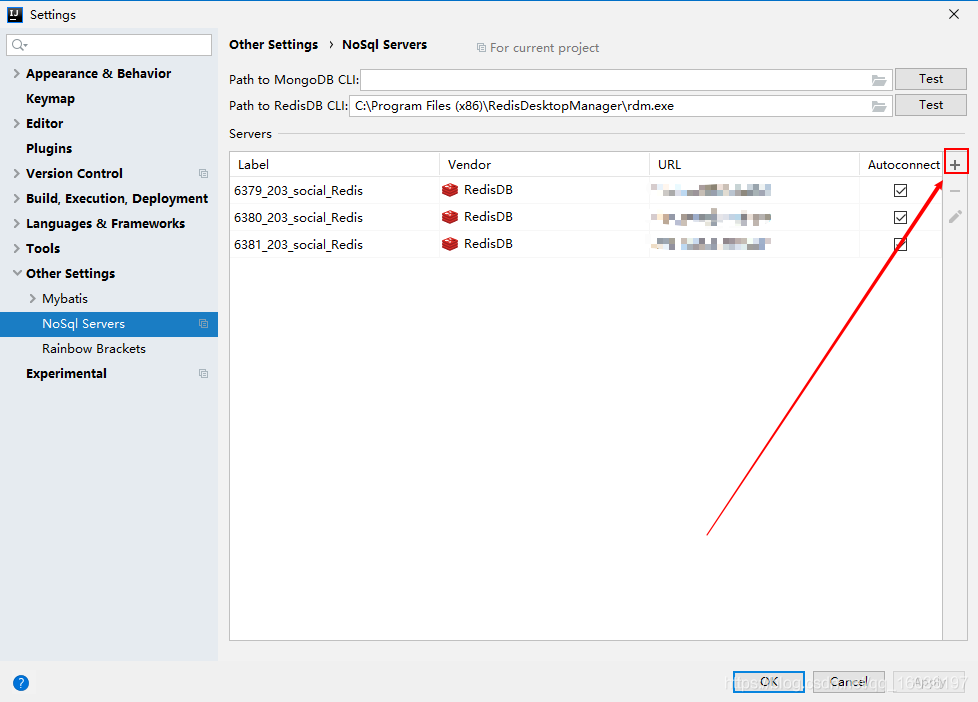978x702 pixels.
Task: Click the project-level icon beside Version Control
Action: 203,173
